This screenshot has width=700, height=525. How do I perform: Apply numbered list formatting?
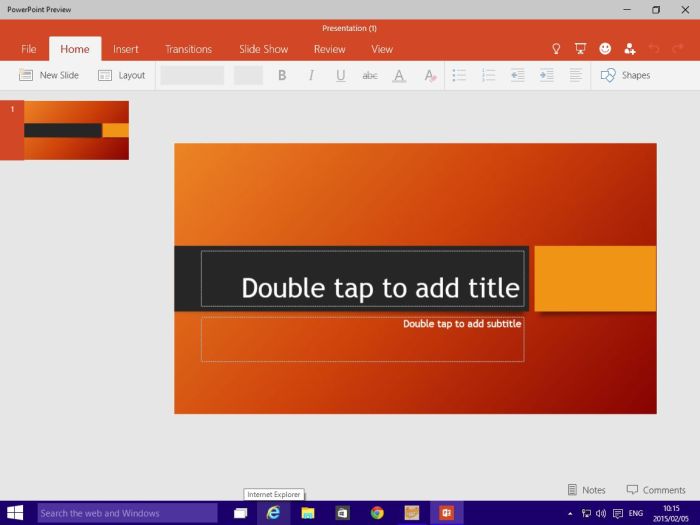488,75
